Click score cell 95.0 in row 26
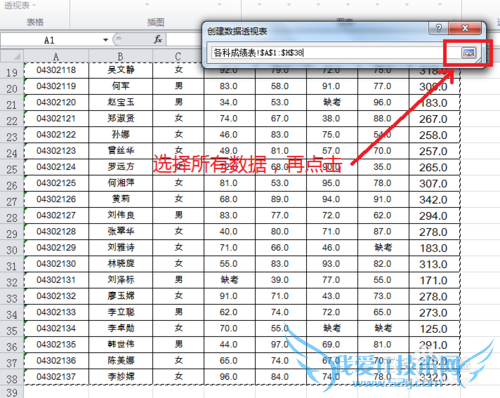The height and width of the screenshot is (398, 500). (x=331, y=183)
